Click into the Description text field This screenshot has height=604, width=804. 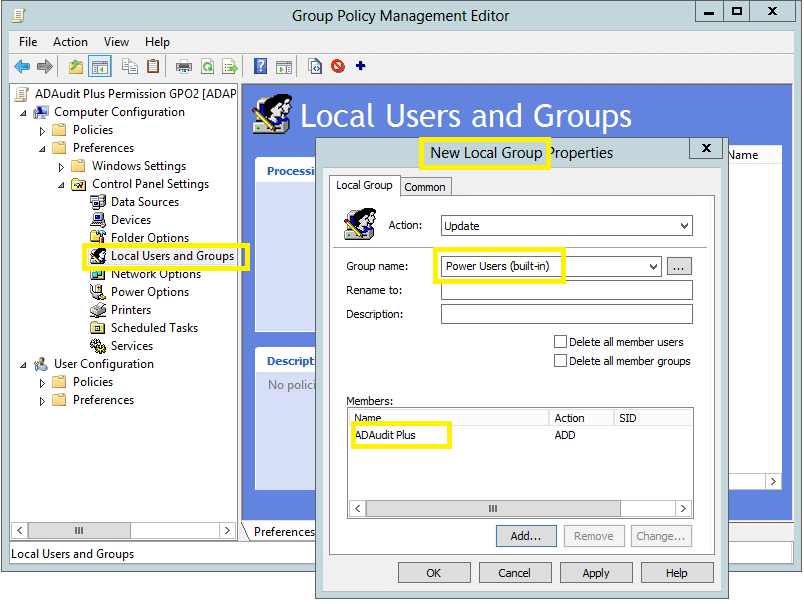point(566,315)
